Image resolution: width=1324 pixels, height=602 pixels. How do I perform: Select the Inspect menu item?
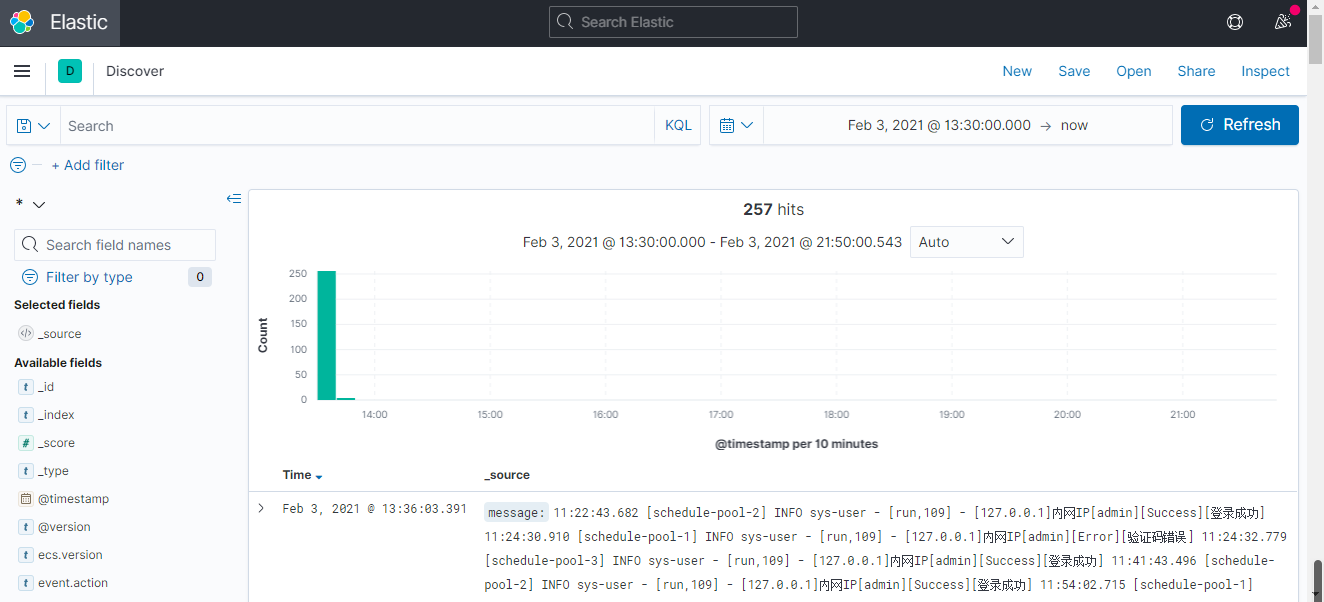[x=1265, y=71]
